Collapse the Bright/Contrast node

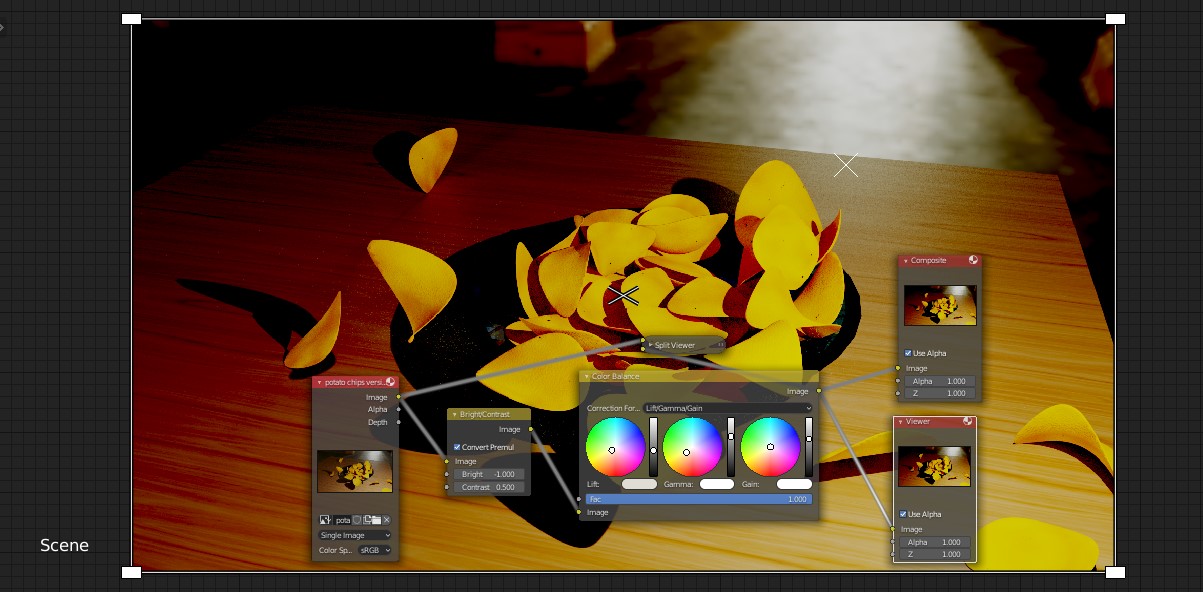coord(454,414)
